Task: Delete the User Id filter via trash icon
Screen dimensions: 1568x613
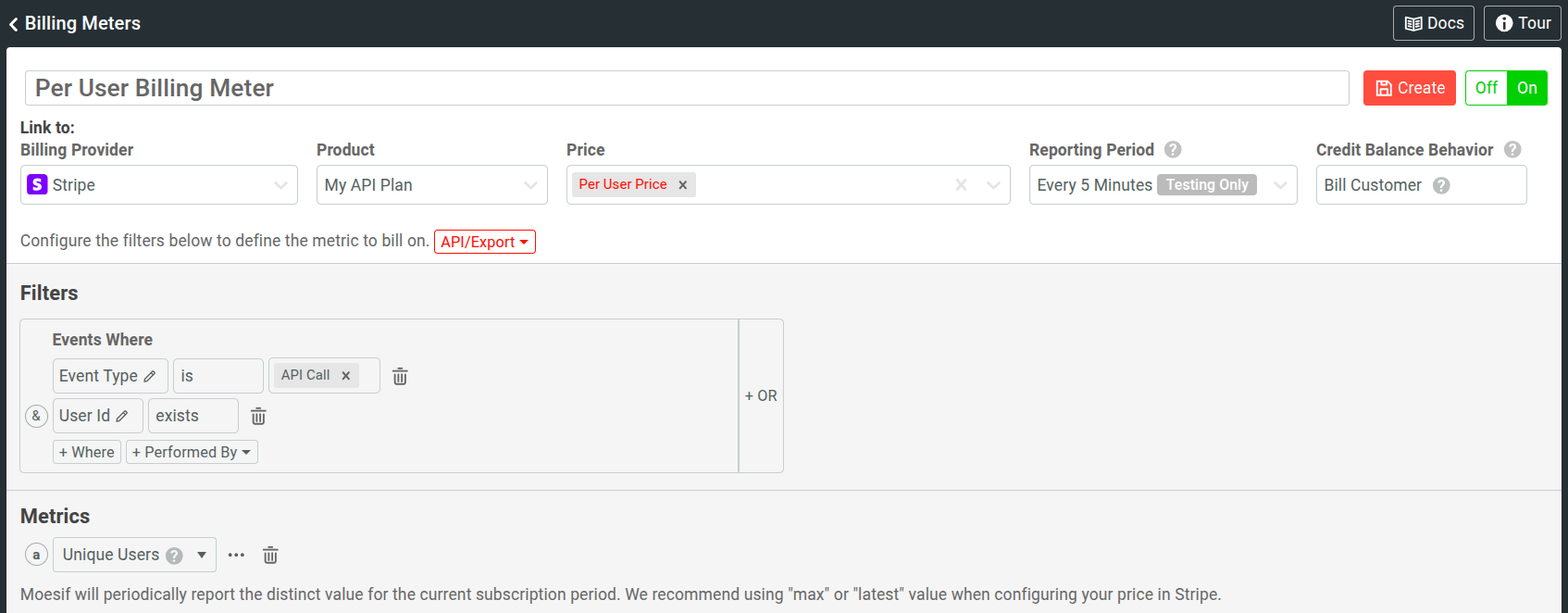Action: click(257, 416)
